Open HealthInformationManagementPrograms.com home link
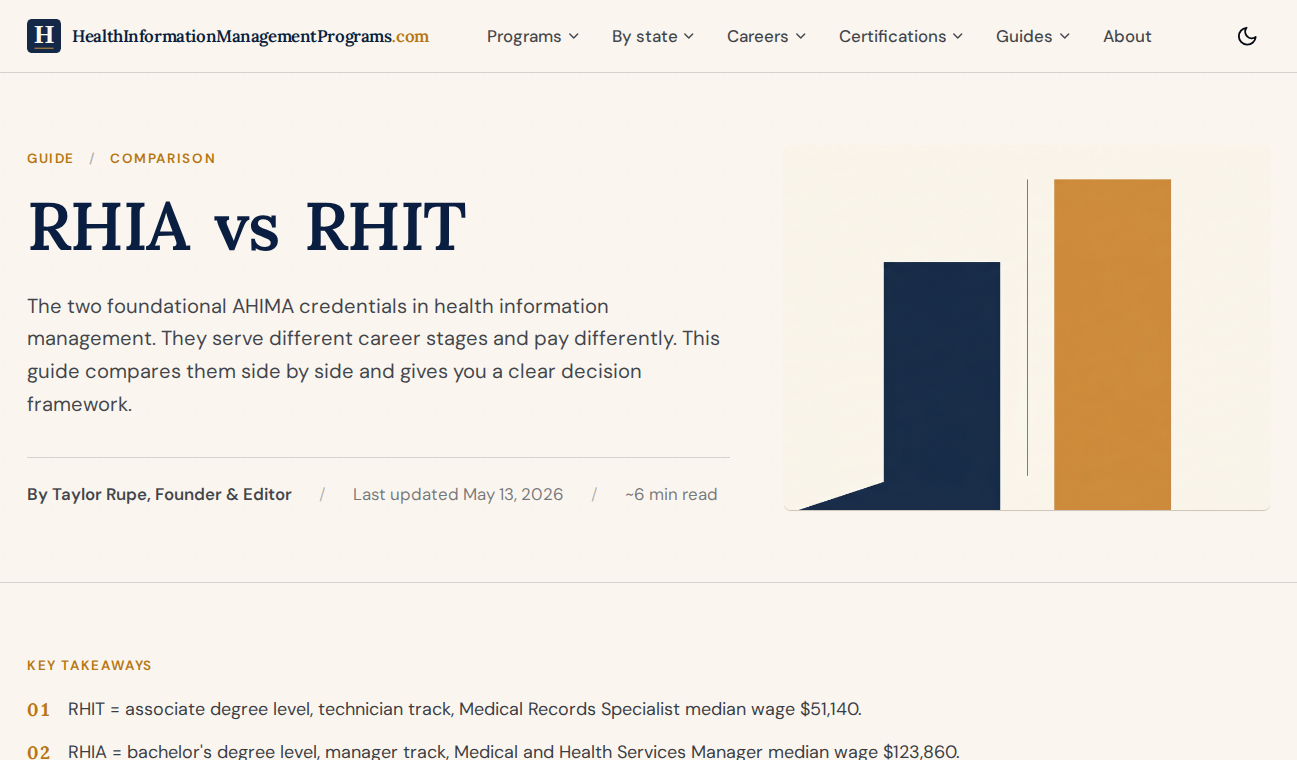This screenshot has width=1297, height=760. pos(228,36)
